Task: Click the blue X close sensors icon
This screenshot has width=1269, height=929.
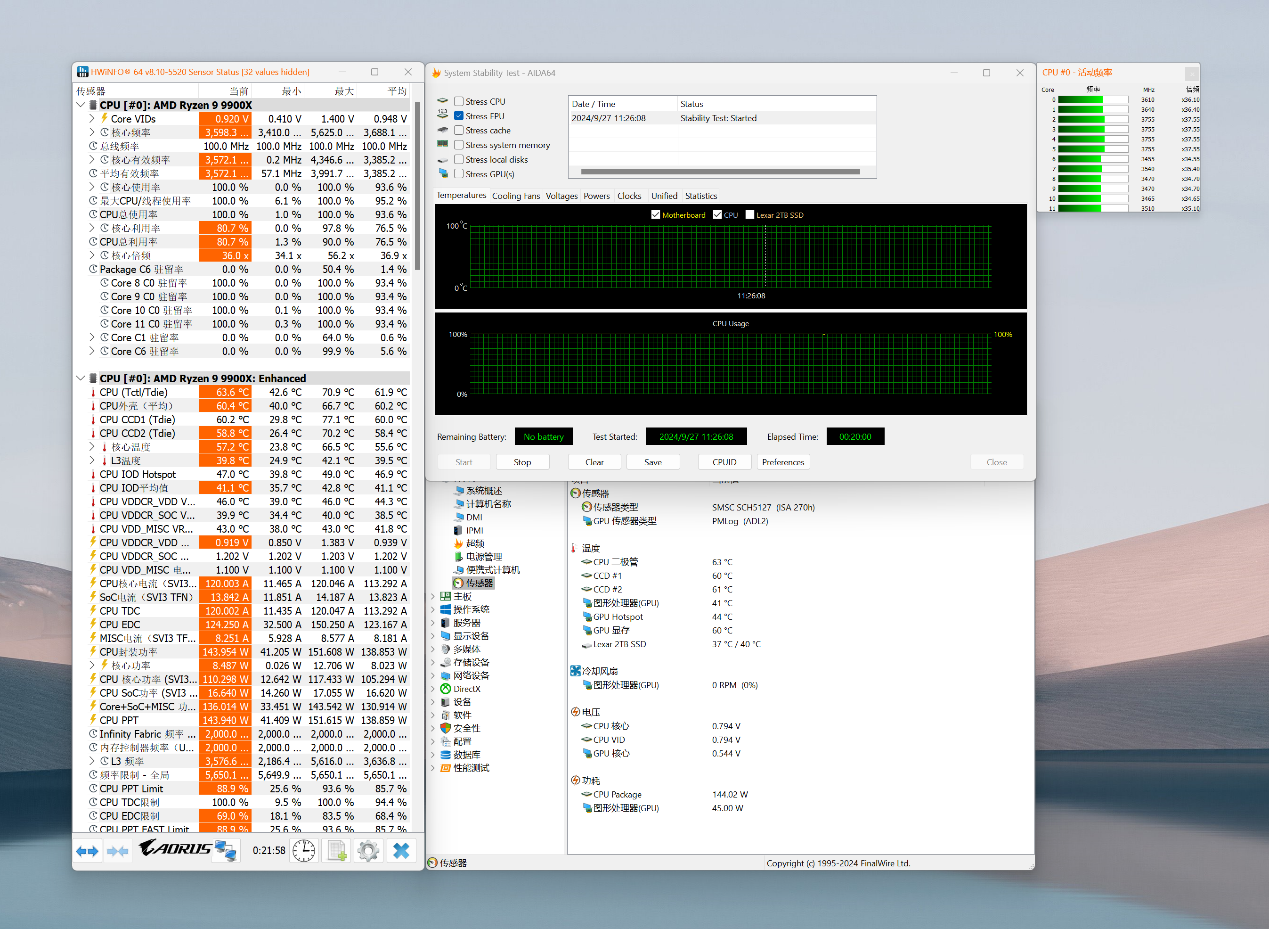Action: 401,850
